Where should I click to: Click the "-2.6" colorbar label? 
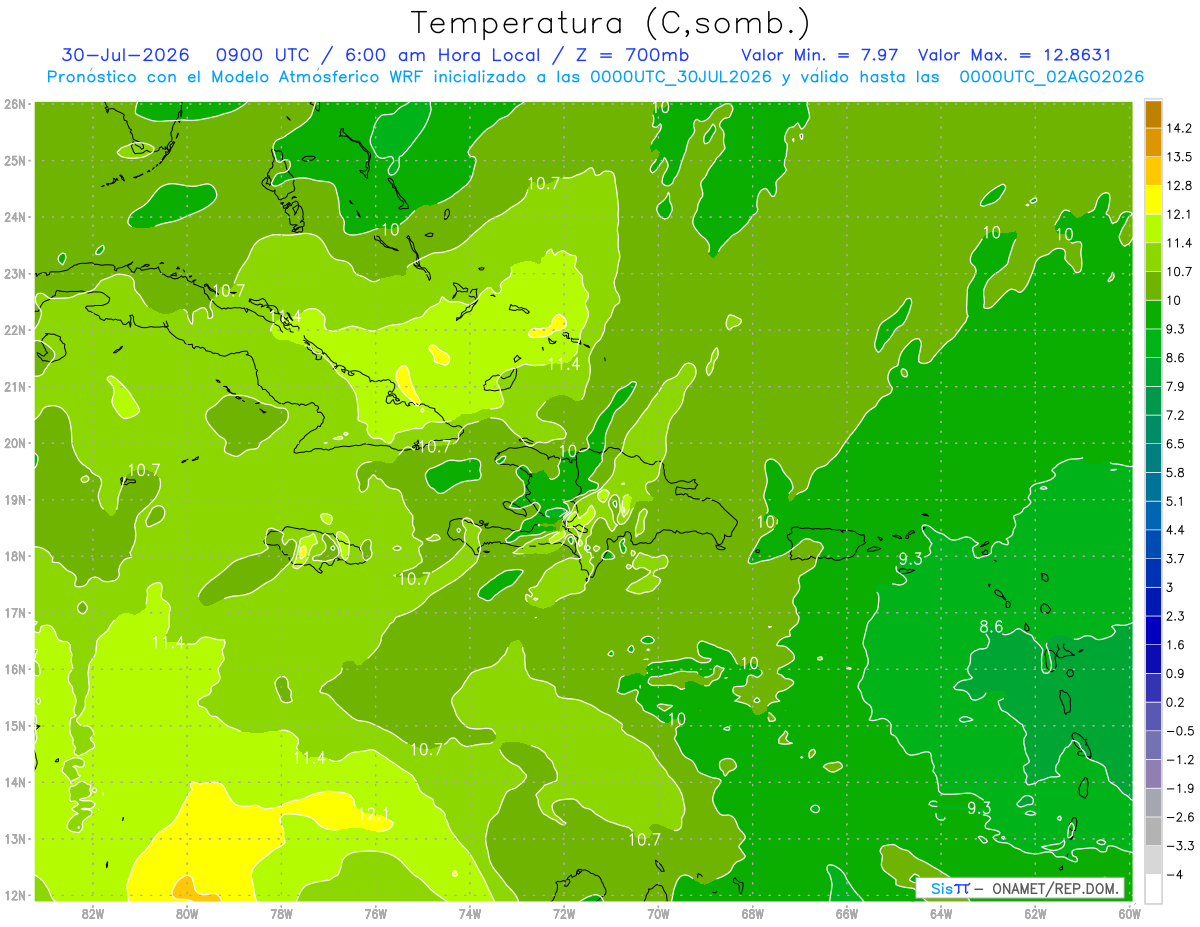tap(1180, 817)
